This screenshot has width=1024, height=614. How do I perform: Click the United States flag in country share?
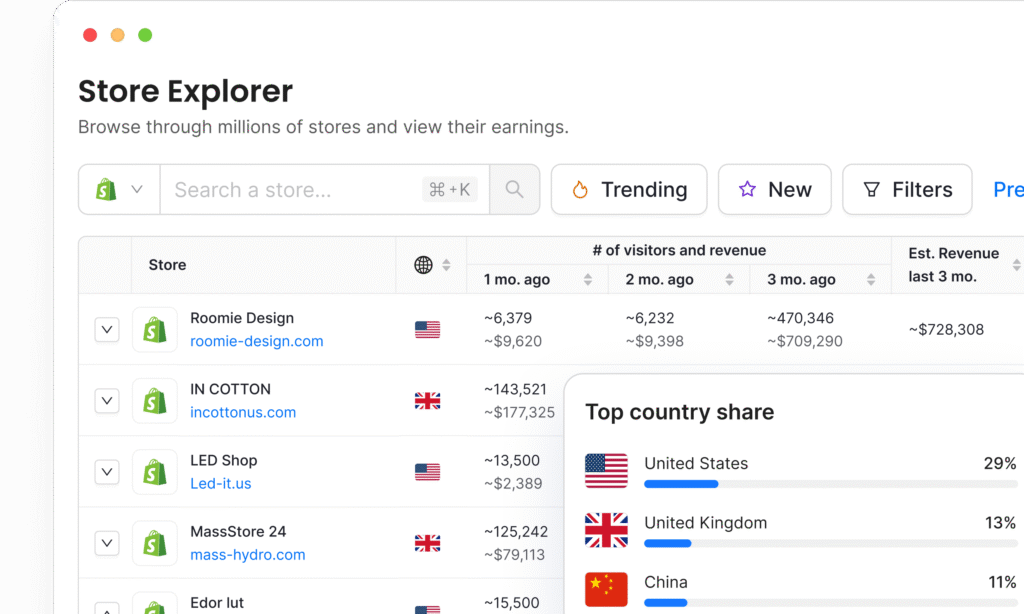[x=606, y=471]
